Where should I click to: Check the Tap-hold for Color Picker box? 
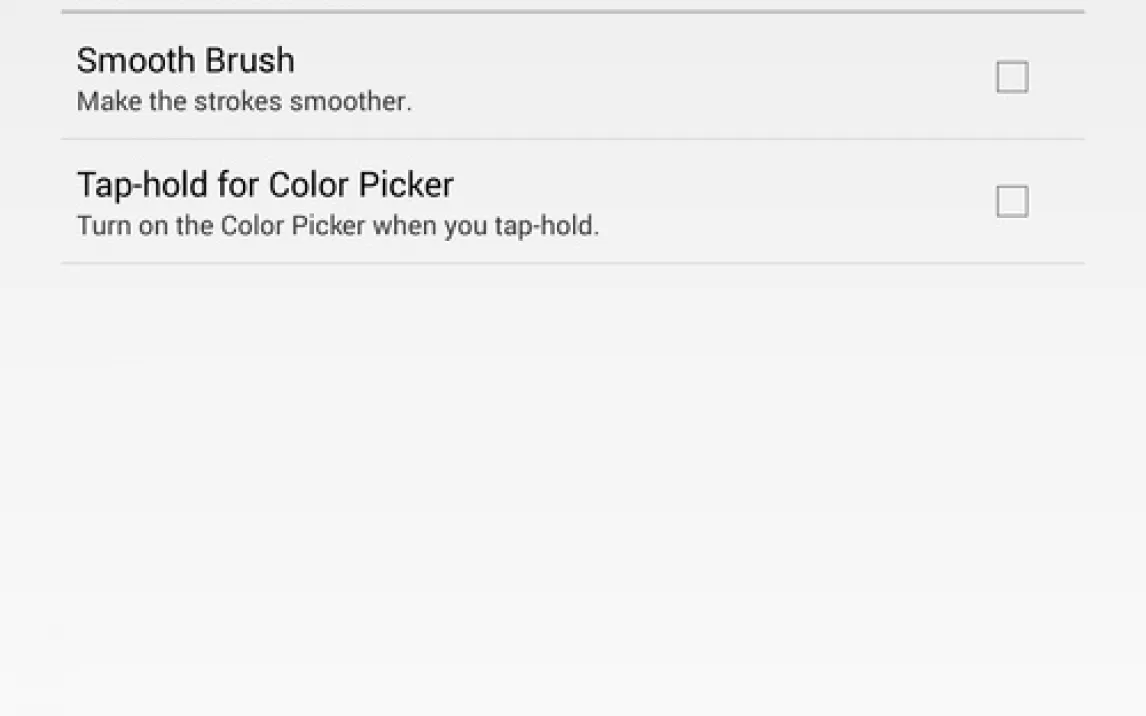1012,202
